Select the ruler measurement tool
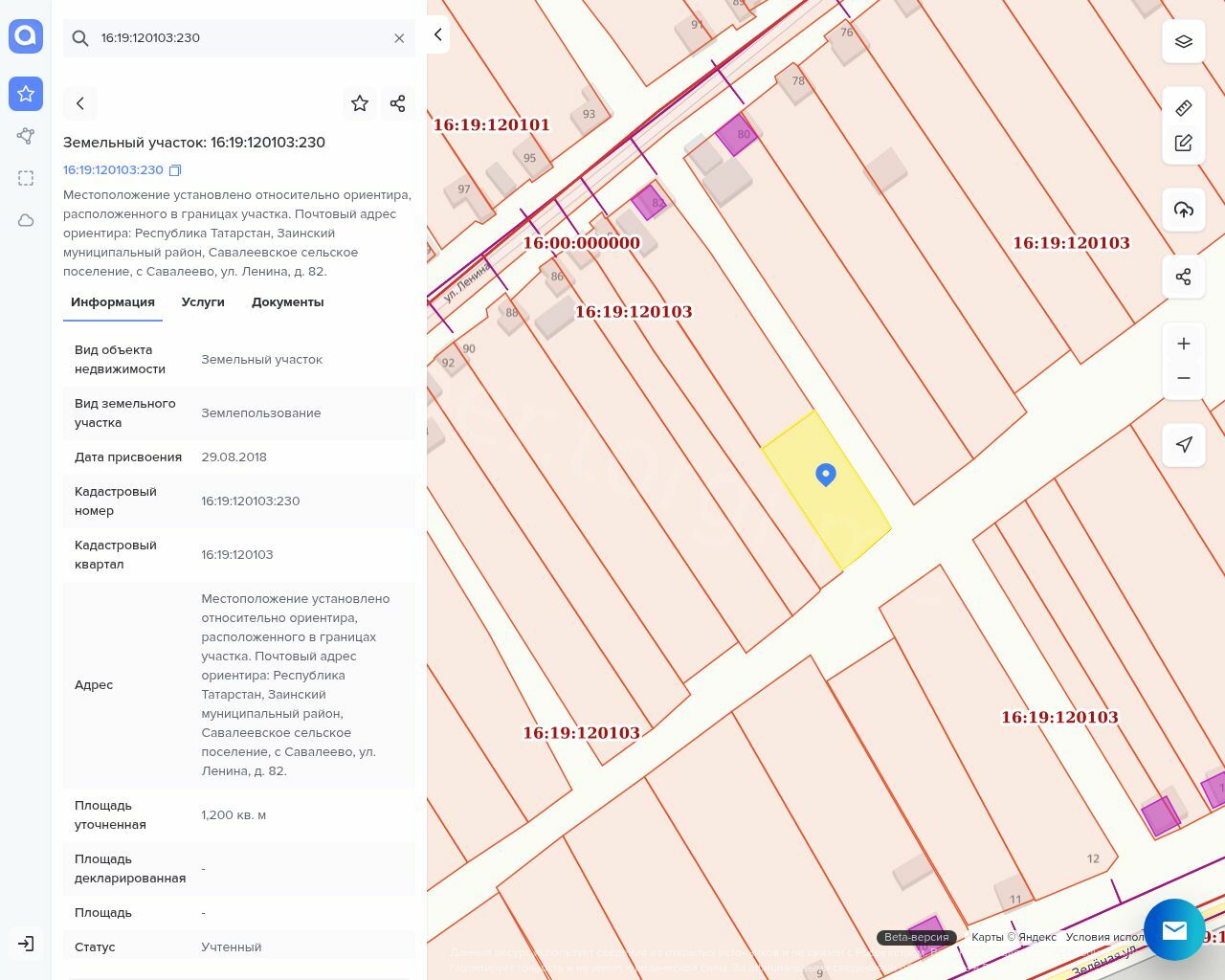Image resolution: width=1225 pixels, height=980 pixels. click(x=1184, y=108)
